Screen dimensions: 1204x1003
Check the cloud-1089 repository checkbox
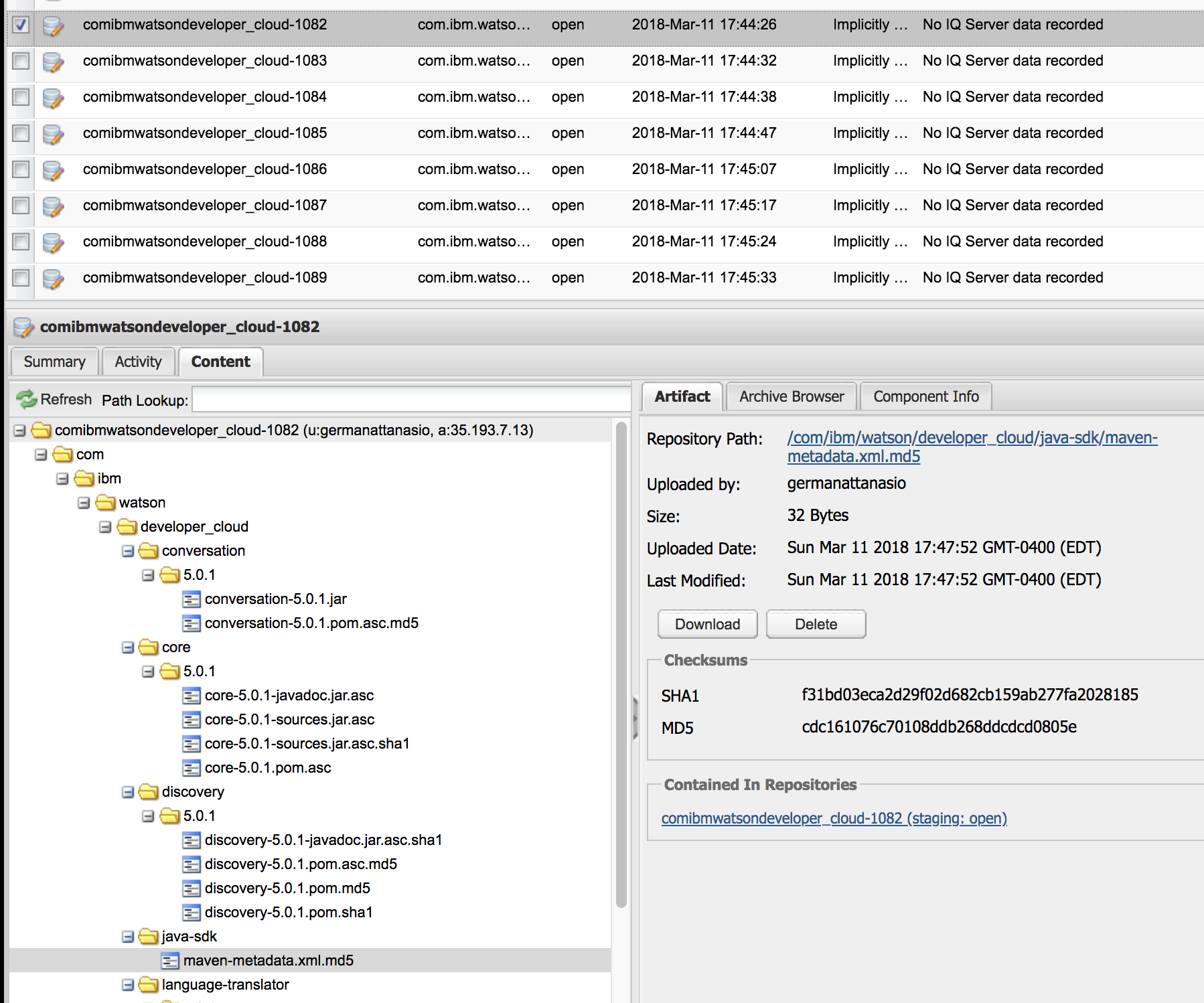[x=21, y=278]
